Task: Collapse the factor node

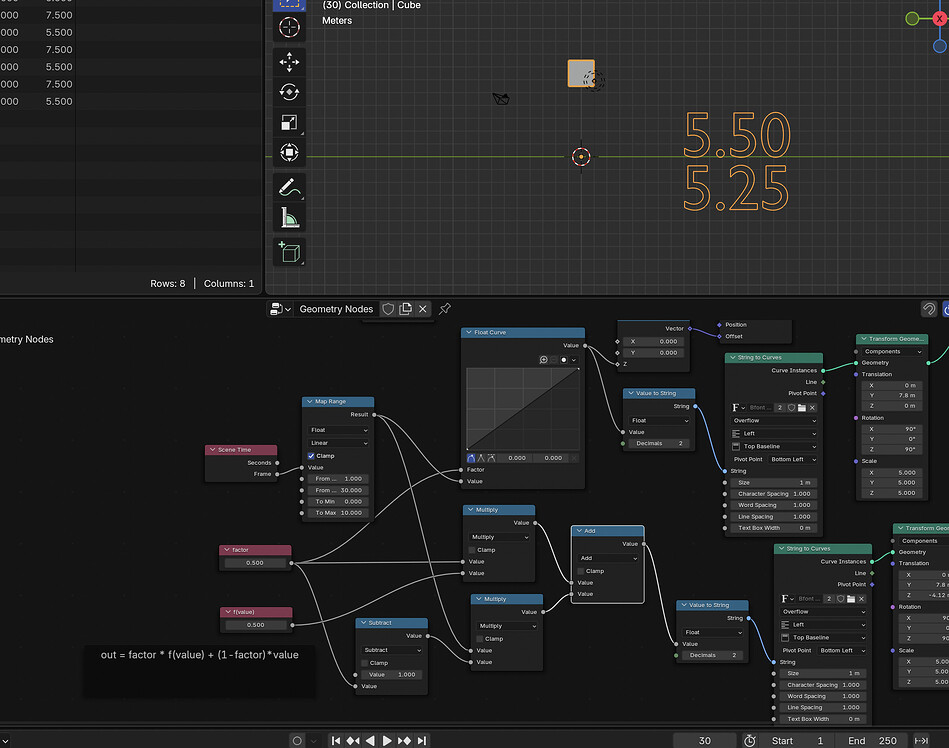Action: tap(227, 550)
